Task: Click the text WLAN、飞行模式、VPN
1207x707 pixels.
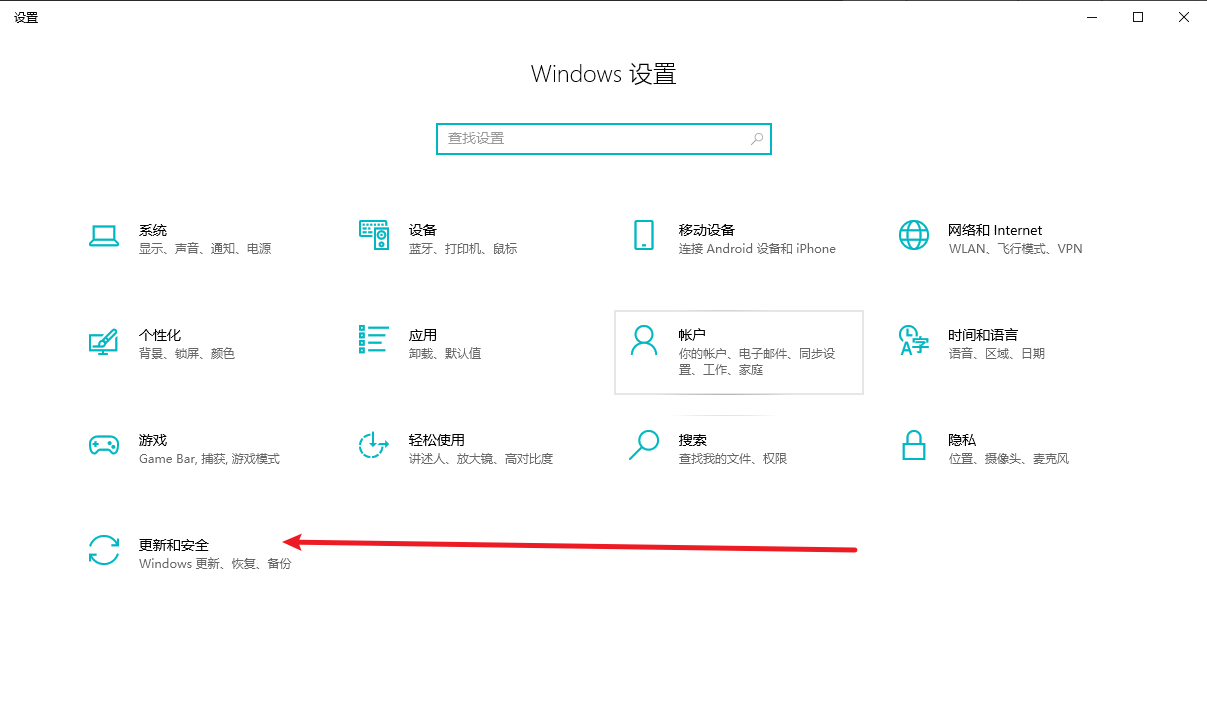Action: [x=1015, y=249]
